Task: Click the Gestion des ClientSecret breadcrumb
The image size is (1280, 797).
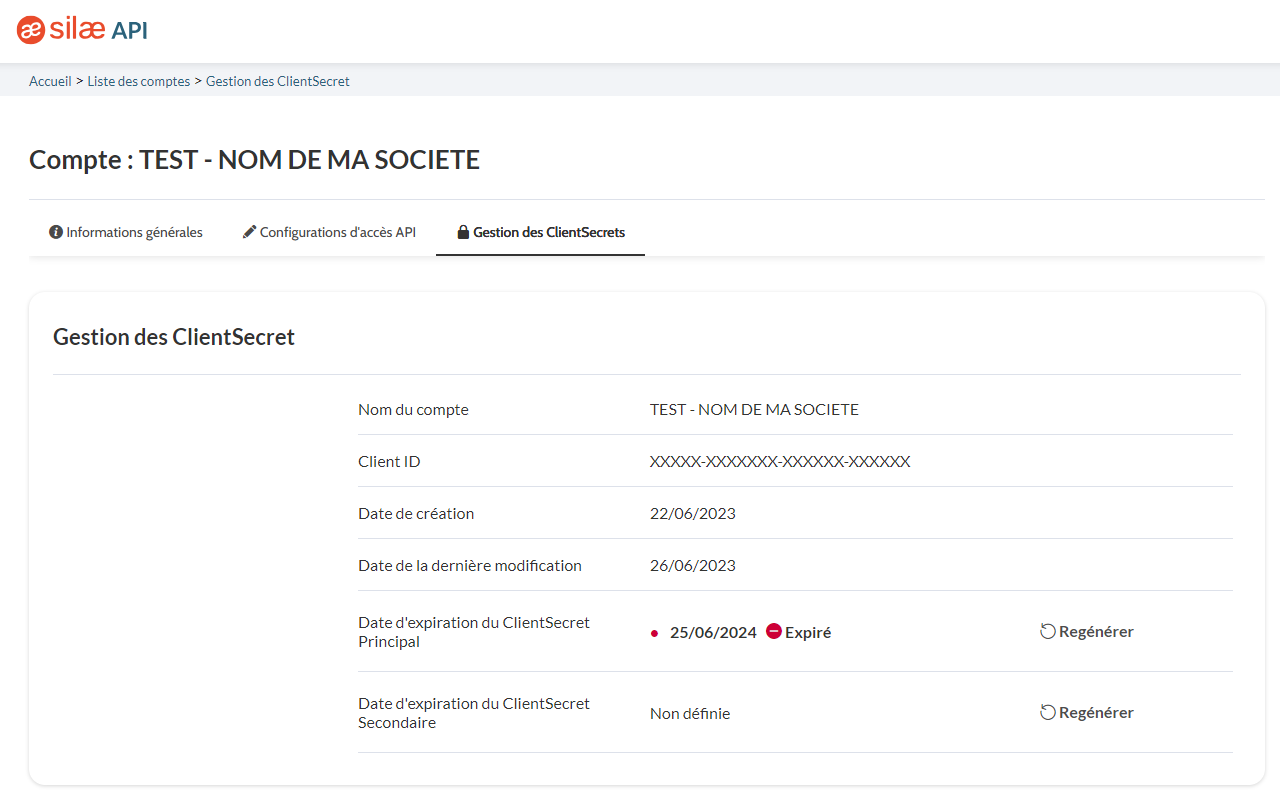Action: click(x=278, y=81)
